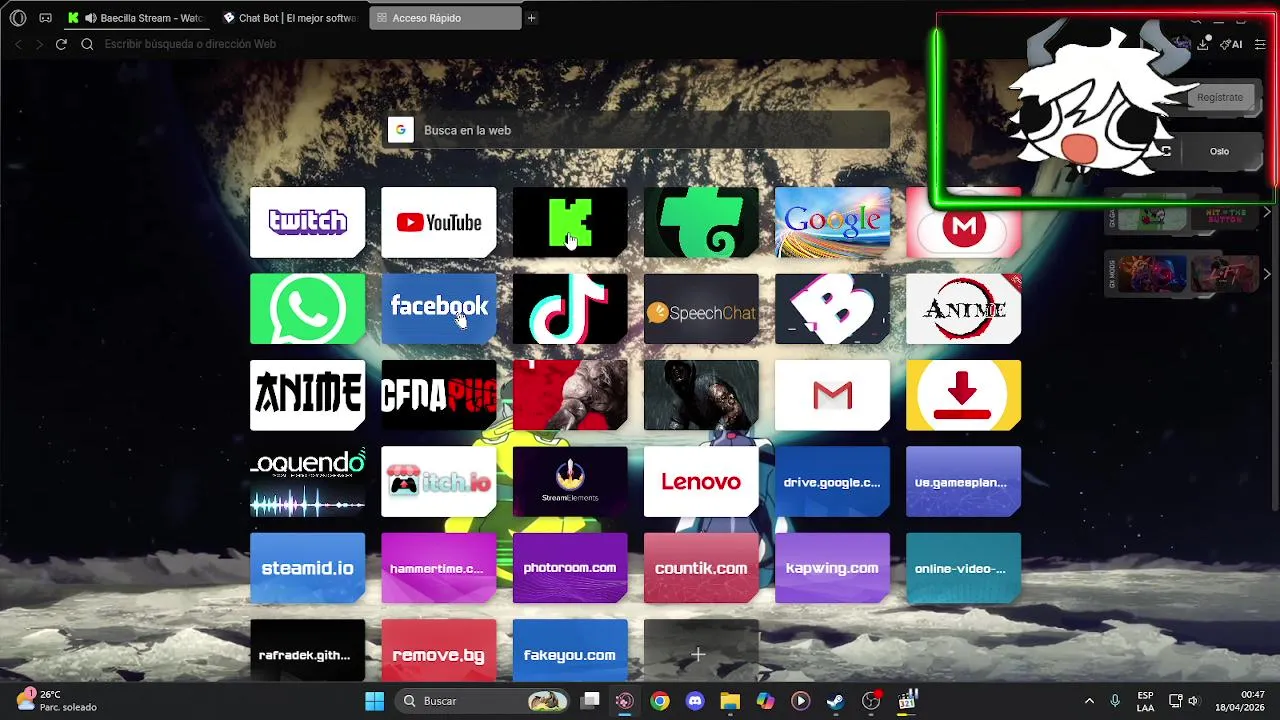Open the downloads icon in the toolbar
Image resolution: width=1280 pixels, height=720 pixels.
1203,44
